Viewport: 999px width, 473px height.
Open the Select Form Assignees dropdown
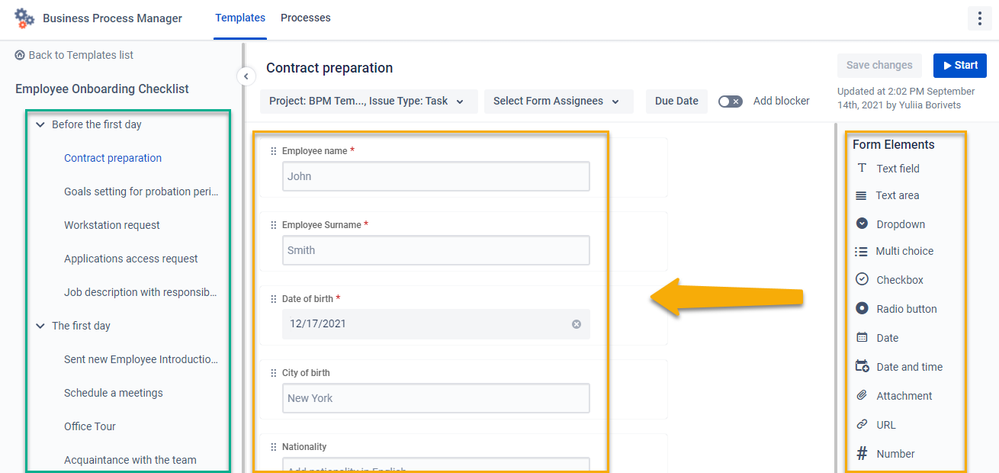(x=559, y=101)
